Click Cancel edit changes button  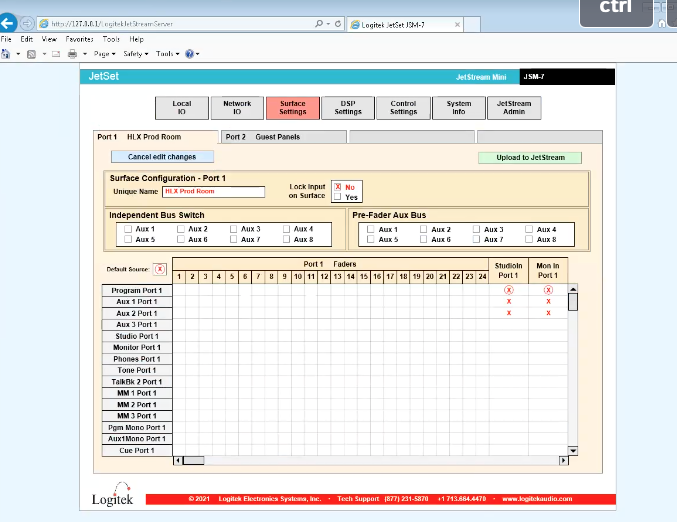pos(162,157)
